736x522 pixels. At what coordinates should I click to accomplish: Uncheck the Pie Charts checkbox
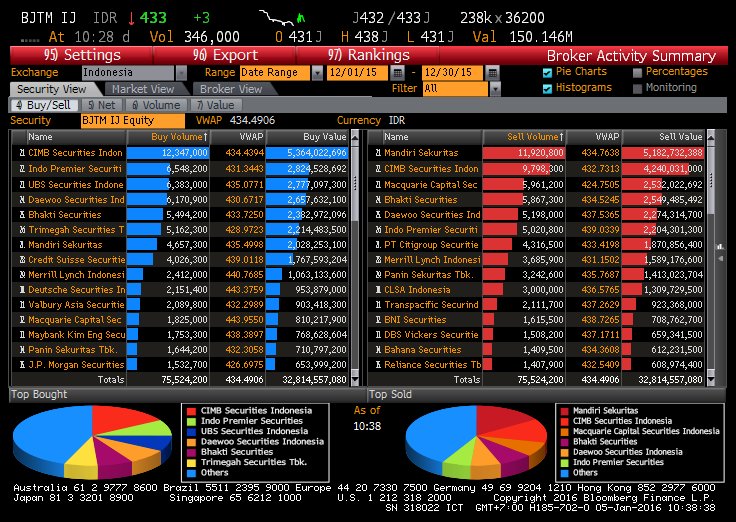[547, 73]
